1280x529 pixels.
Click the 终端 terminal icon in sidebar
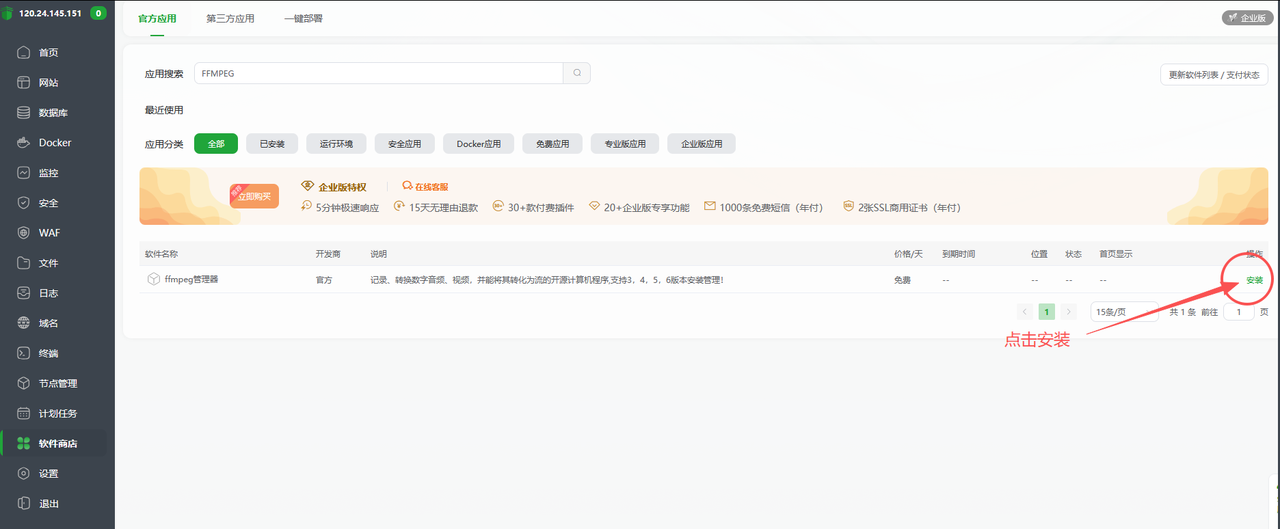(x=23, y=353)
